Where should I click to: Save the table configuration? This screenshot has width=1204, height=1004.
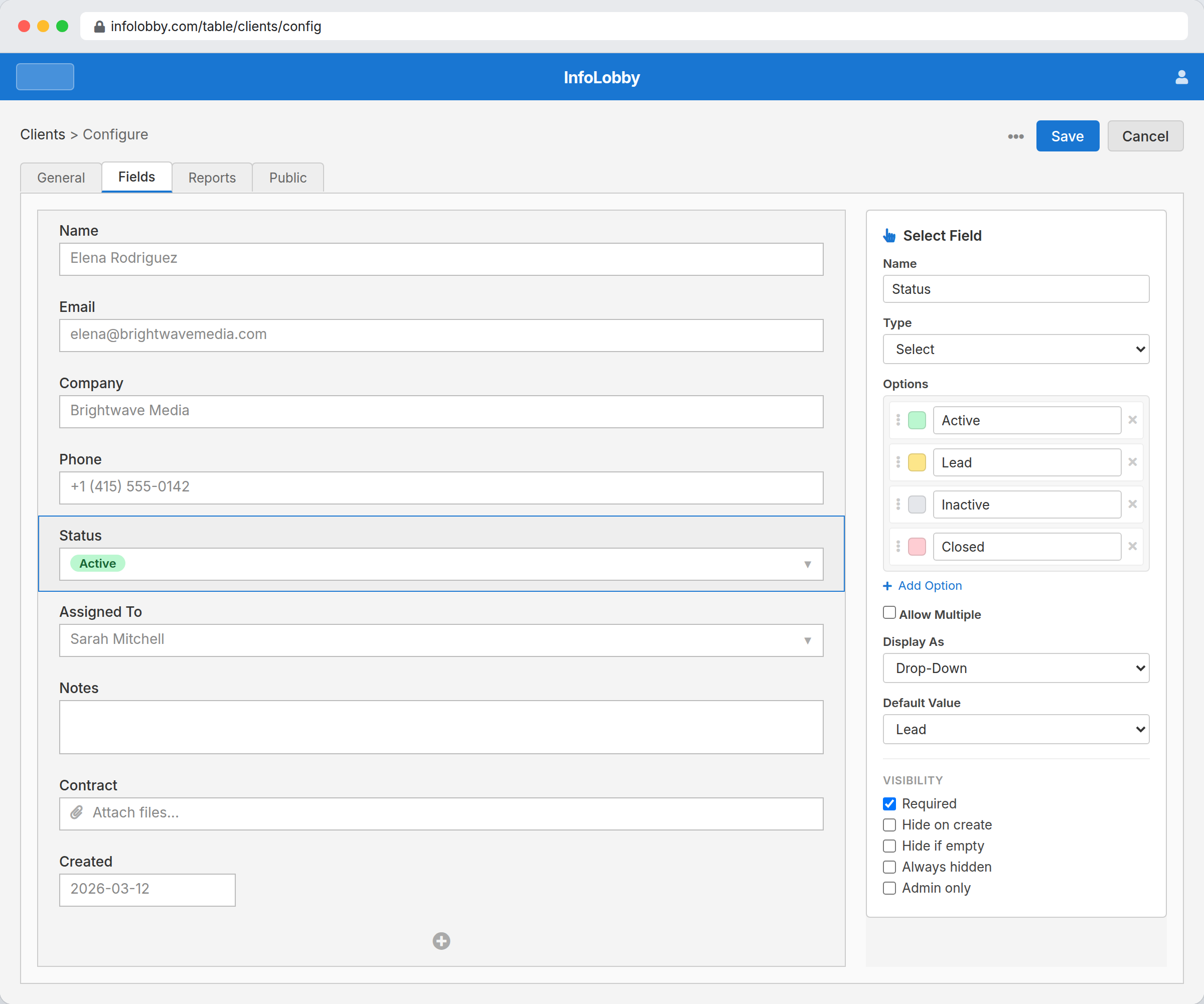click(x=1067, y=136)
